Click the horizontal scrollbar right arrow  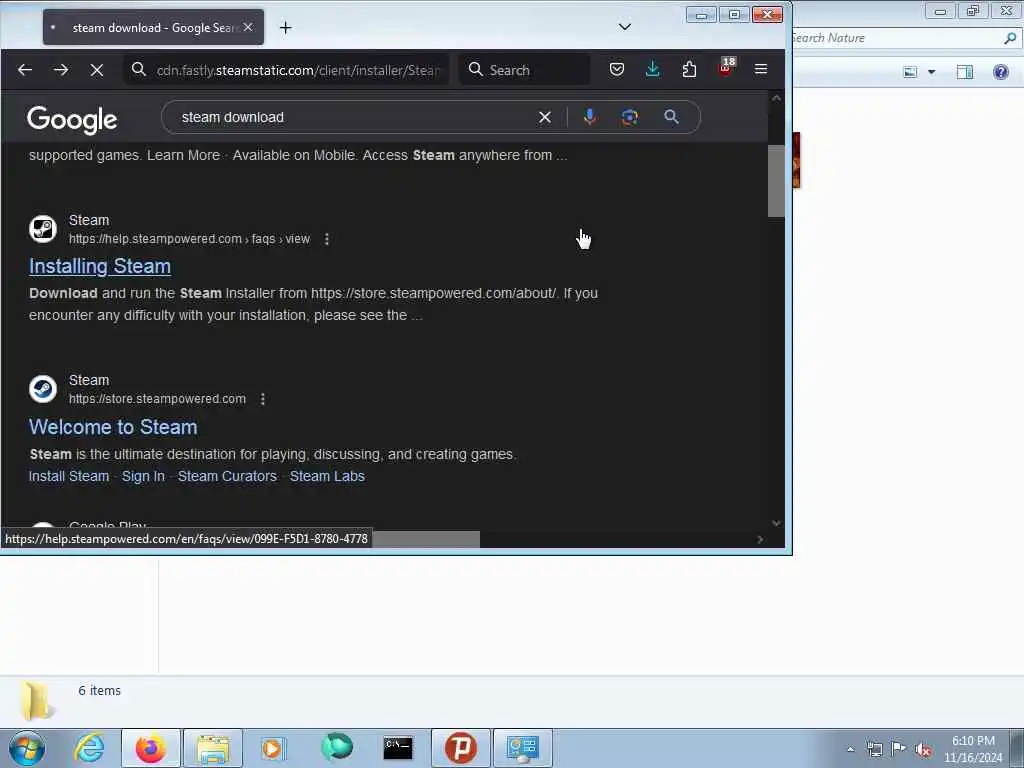click(x=760, y=539)
